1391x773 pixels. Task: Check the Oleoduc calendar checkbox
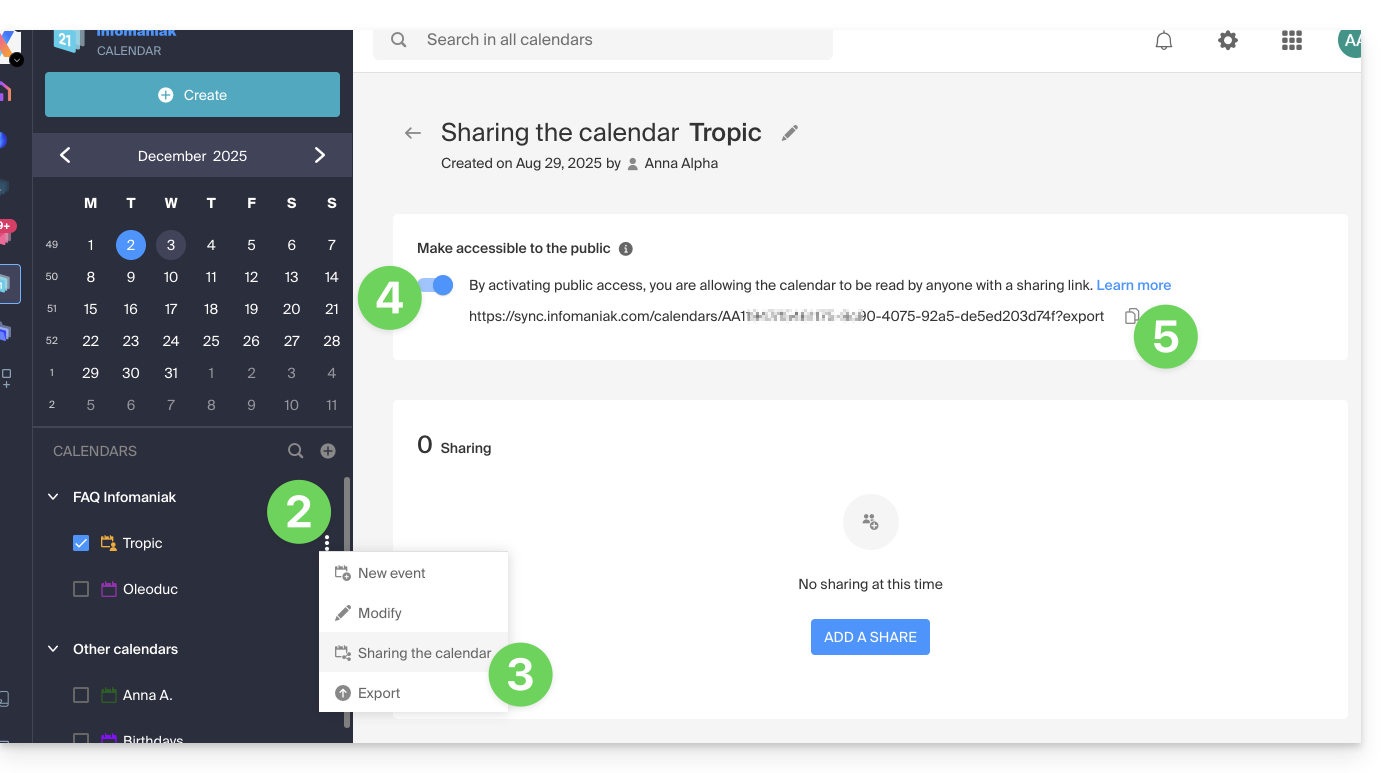point(81,589)
